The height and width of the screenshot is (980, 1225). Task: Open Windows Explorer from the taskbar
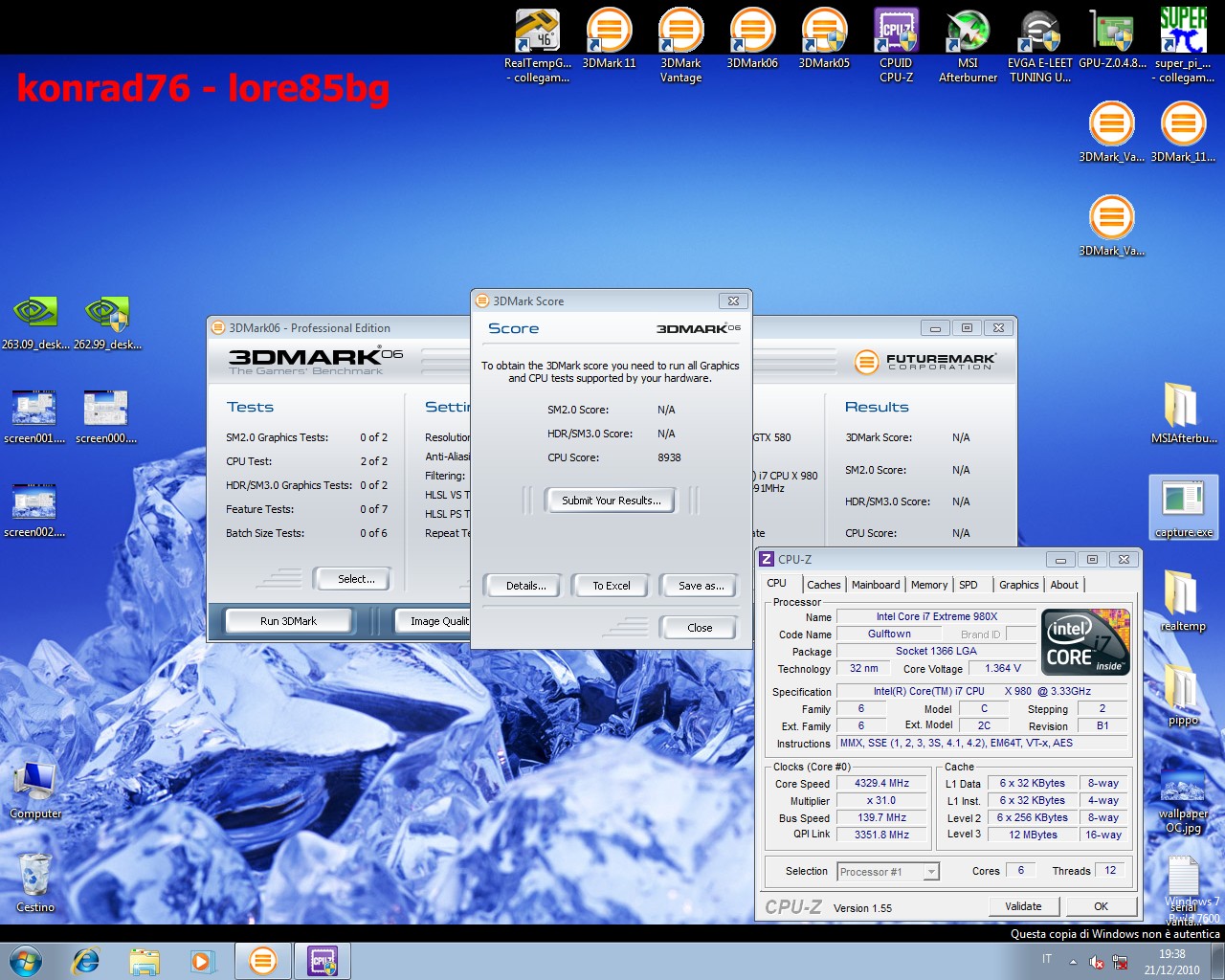click(x=145, y=960)
